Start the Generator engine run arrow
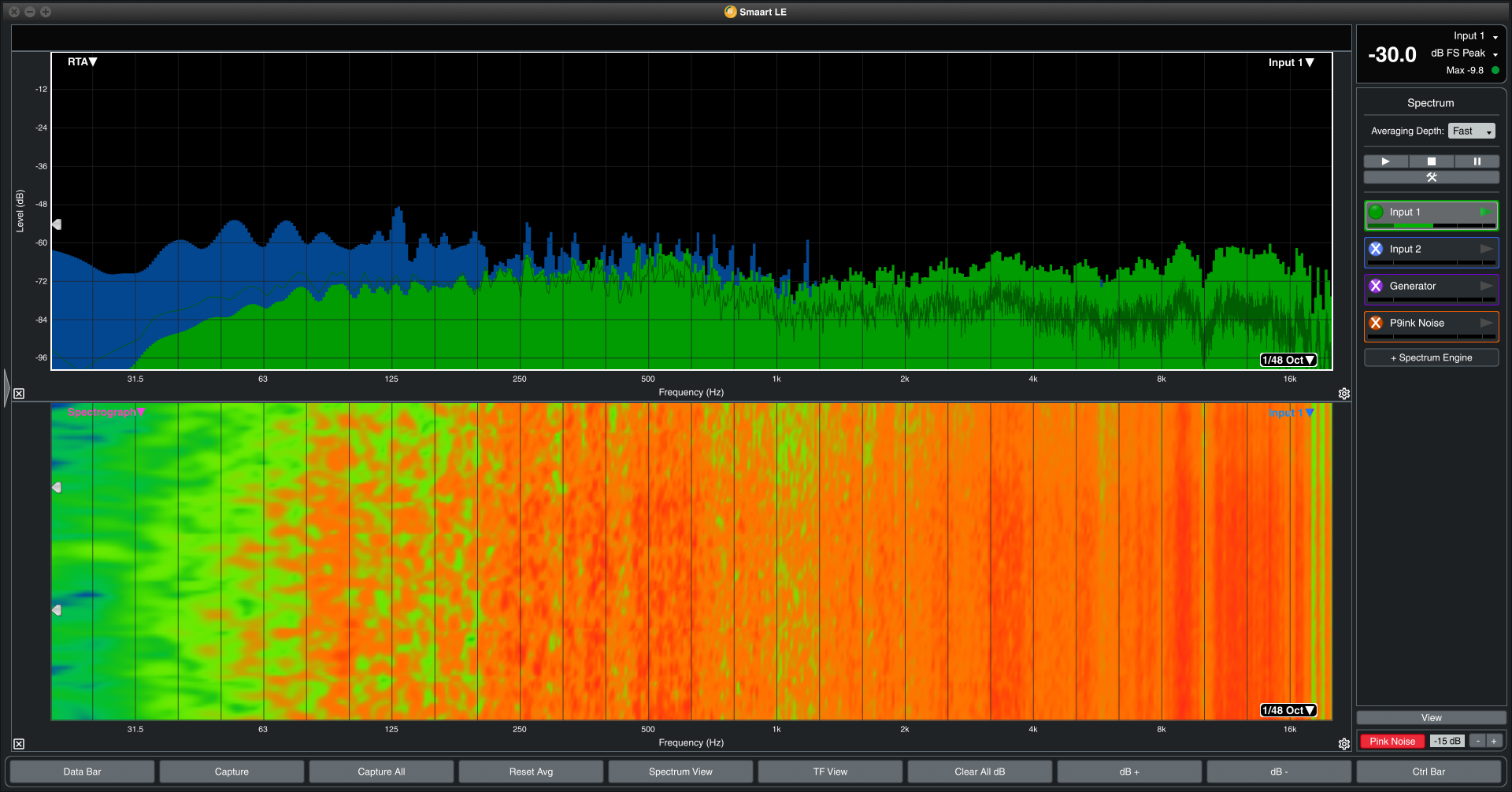Screen dimensions: 1512x792 [x=1486, y=286]
